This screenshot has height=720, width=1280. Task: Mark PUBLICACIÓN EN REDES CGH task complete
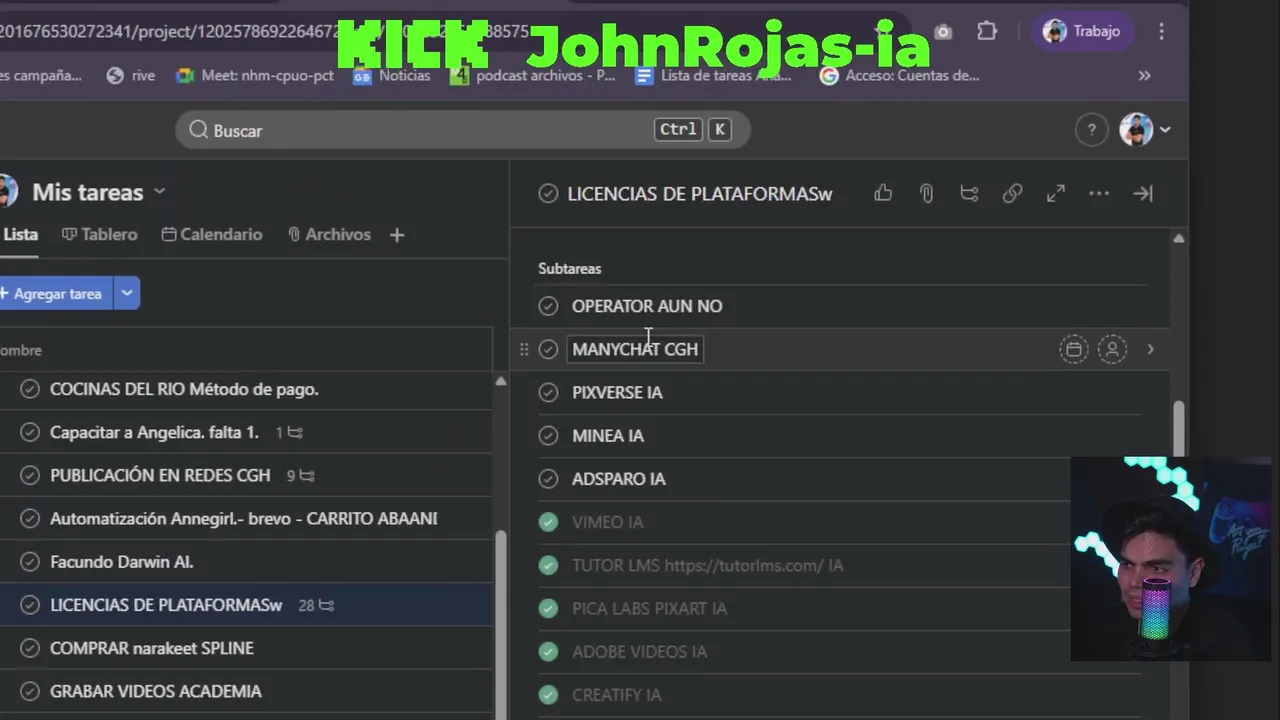(30, 475)
